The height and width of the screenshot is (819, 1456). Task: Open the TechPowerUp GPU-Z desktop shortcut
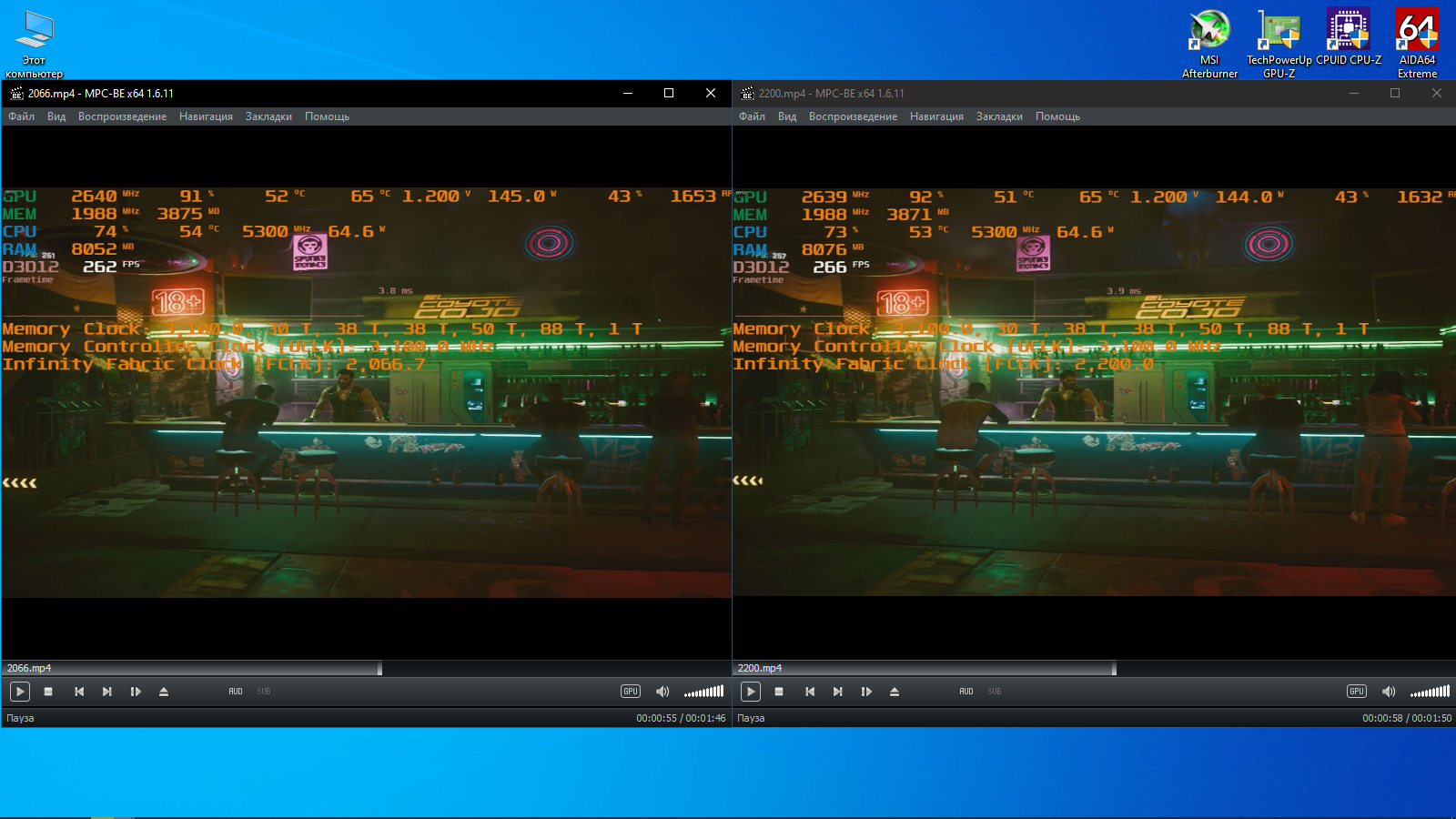coord(1279,43)
